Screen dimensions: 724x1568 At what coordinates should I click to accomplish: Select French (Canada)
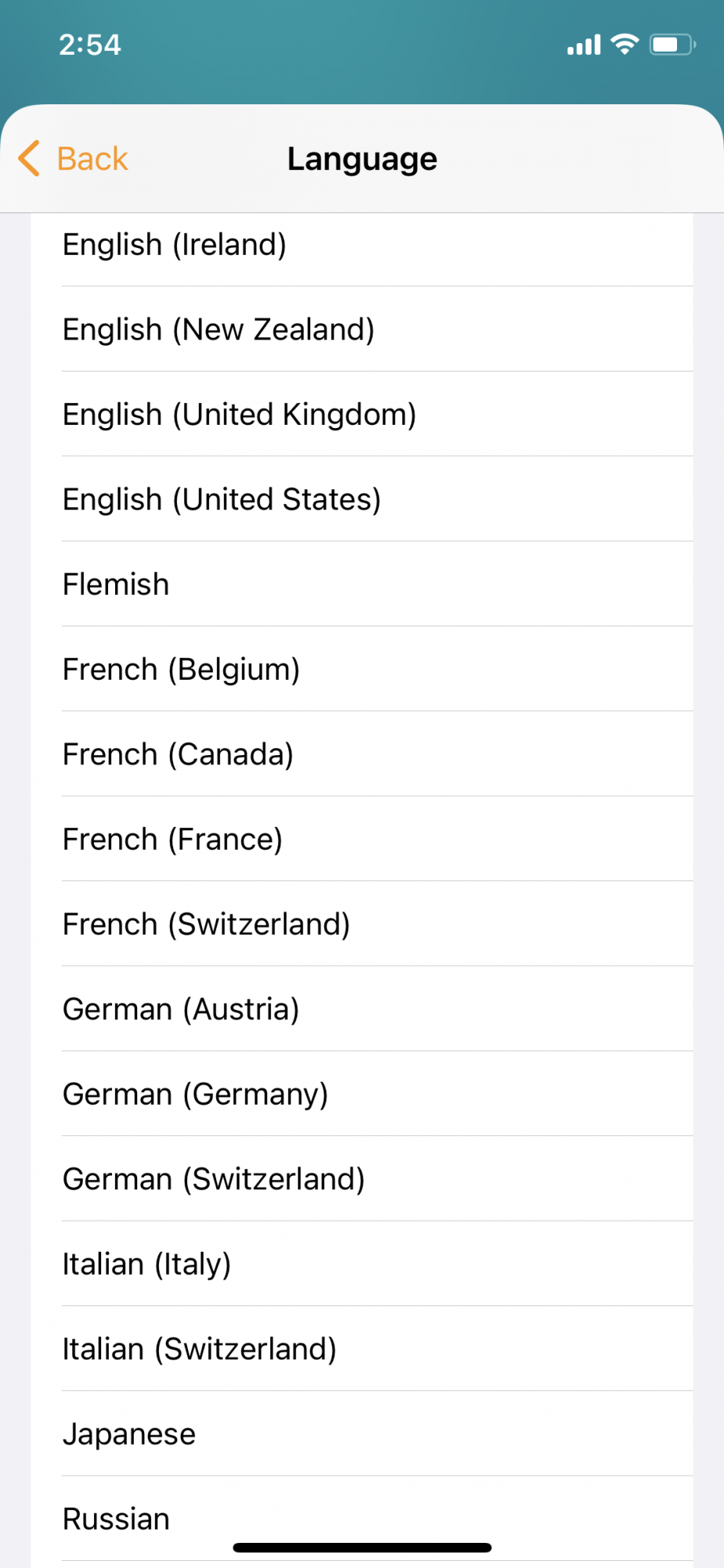point(362,754)
